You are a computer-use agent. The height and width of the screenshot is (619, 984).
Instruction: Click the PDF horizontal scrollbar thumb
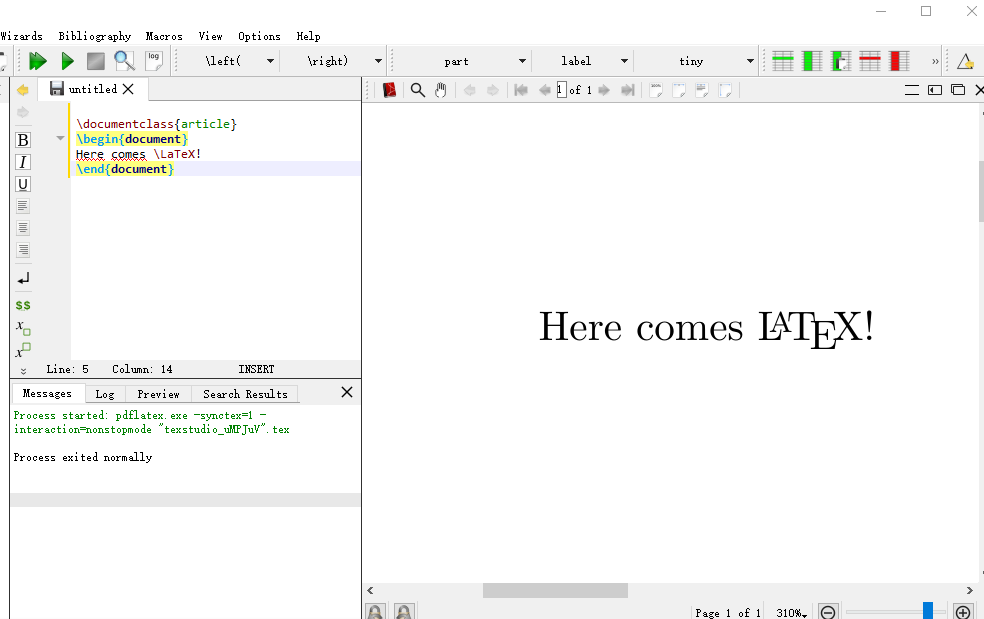pos(555,590)
